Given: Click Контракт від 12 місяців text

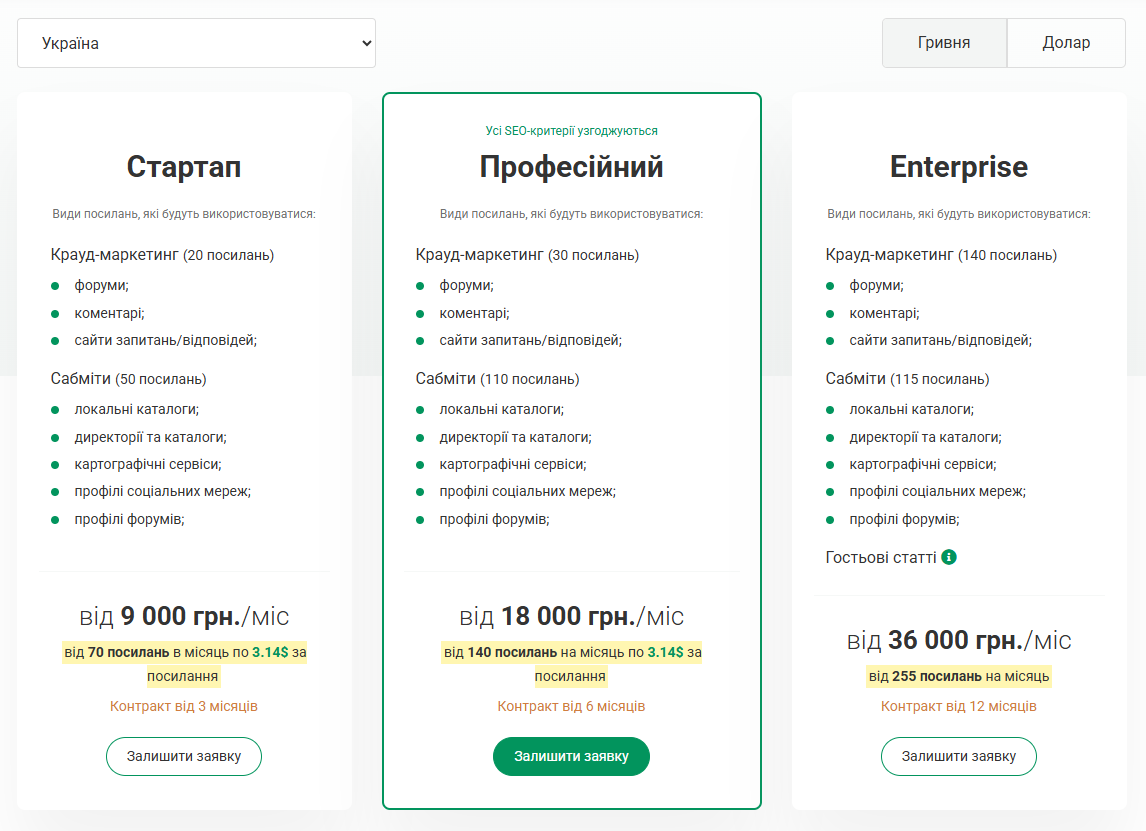Looking at the screenshot, I should pos(958,706).
